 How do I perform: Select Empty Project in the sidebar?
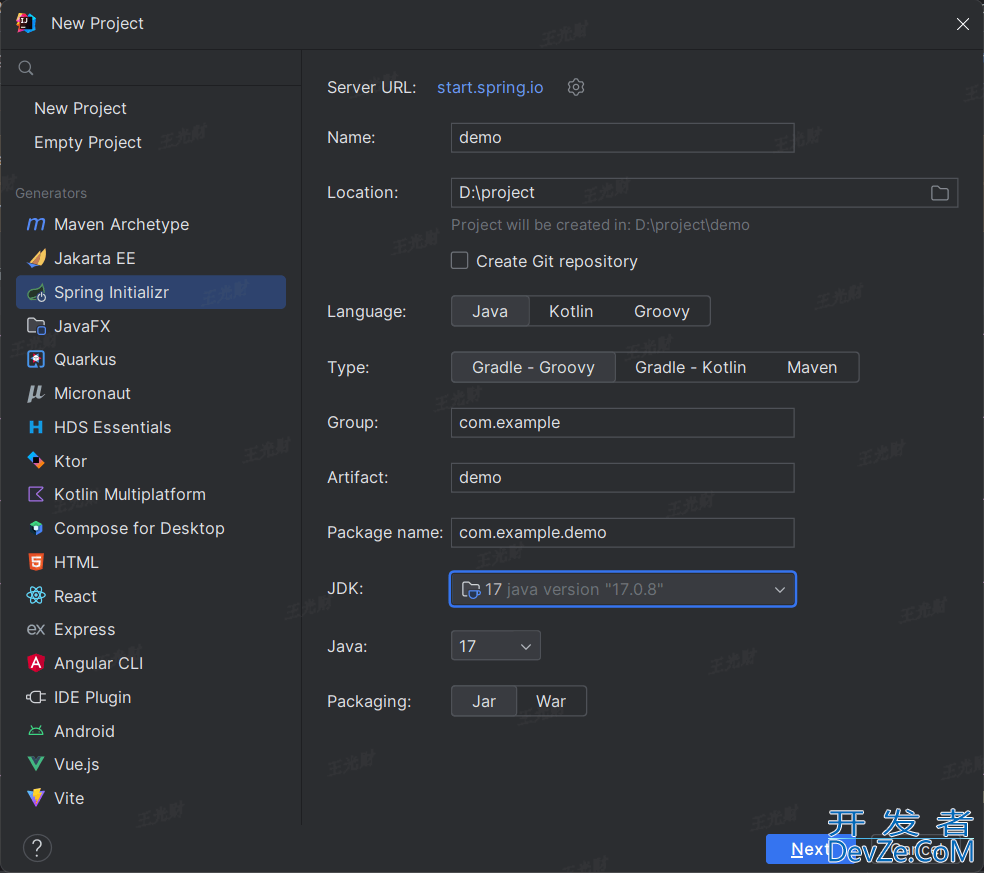(88, 142)
